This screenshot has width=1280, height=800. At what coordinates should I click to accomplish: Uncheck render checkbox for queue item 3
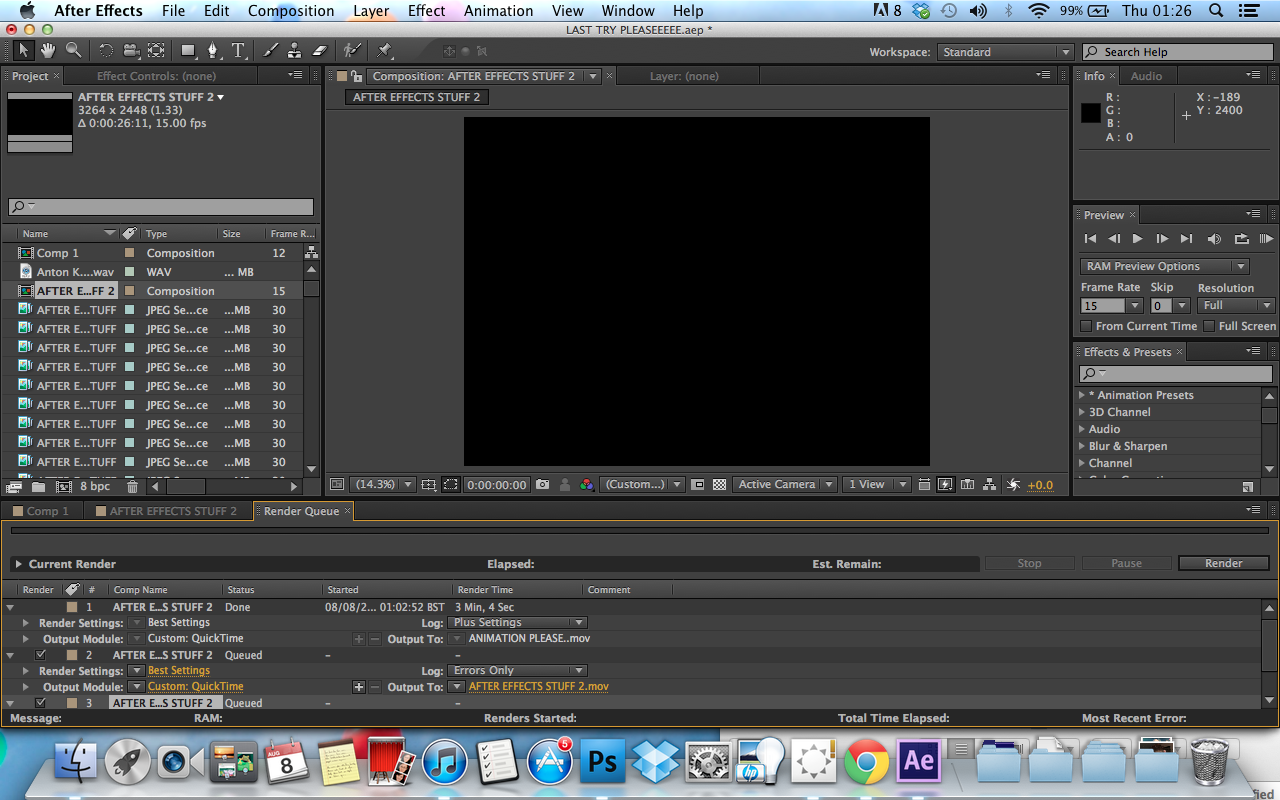tap(41, 703)
